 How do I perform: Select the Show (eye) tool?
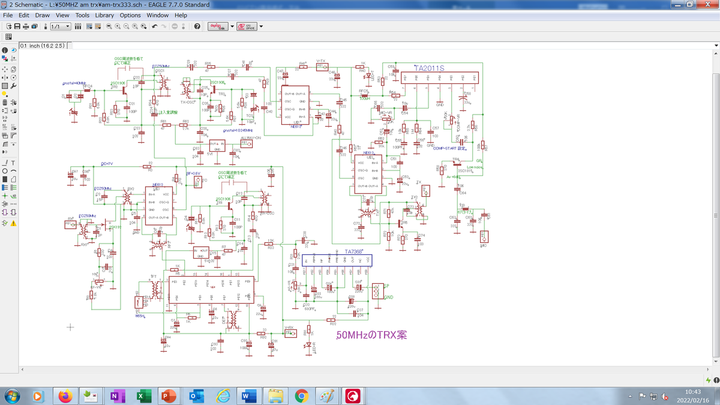pos(13,49)
